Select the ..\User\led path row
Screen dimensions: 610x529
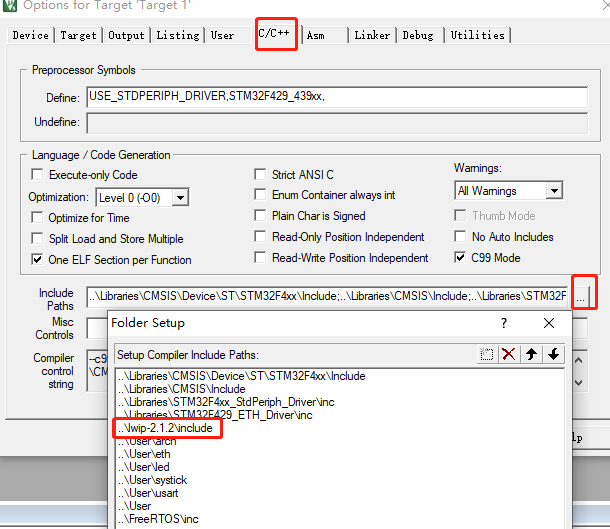point(340,467)
